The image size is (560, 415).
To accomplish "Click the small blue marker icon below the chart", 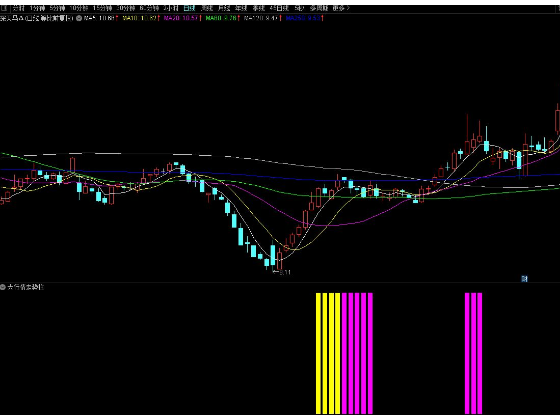I will pos(524,279).
